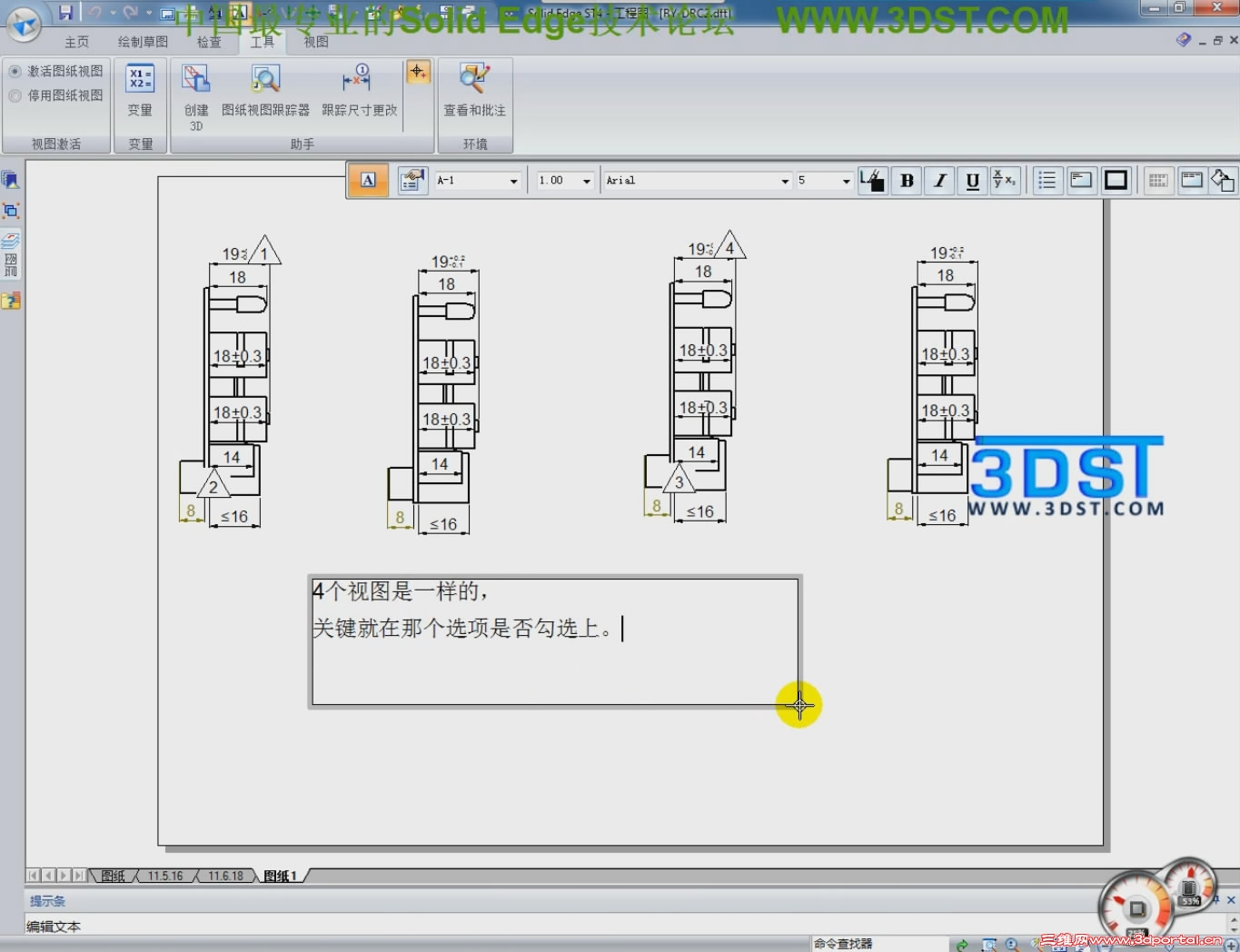This screenshot has height=952, width=1240.
Task: Click the fraction/subscript stacking icon
Action: (1004, 180)
